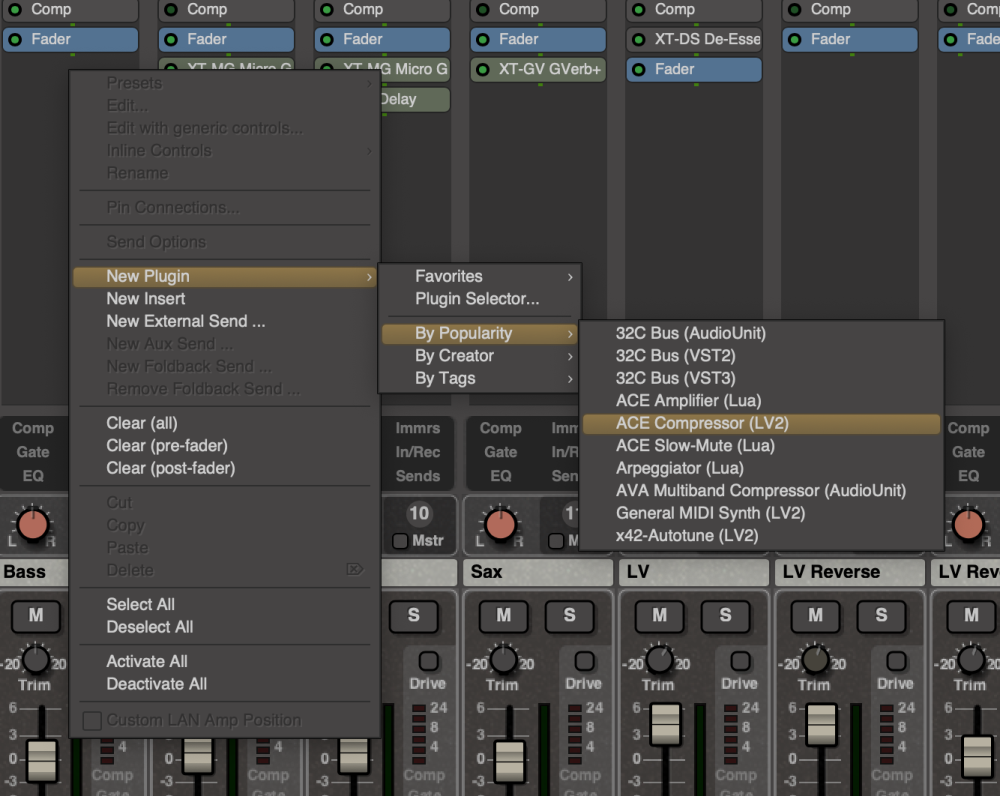This screenshot has height=796, width=1000.
Task: Insert AVA Multiband Compressor (AudioUnit)
Action: tap(761, 490)
